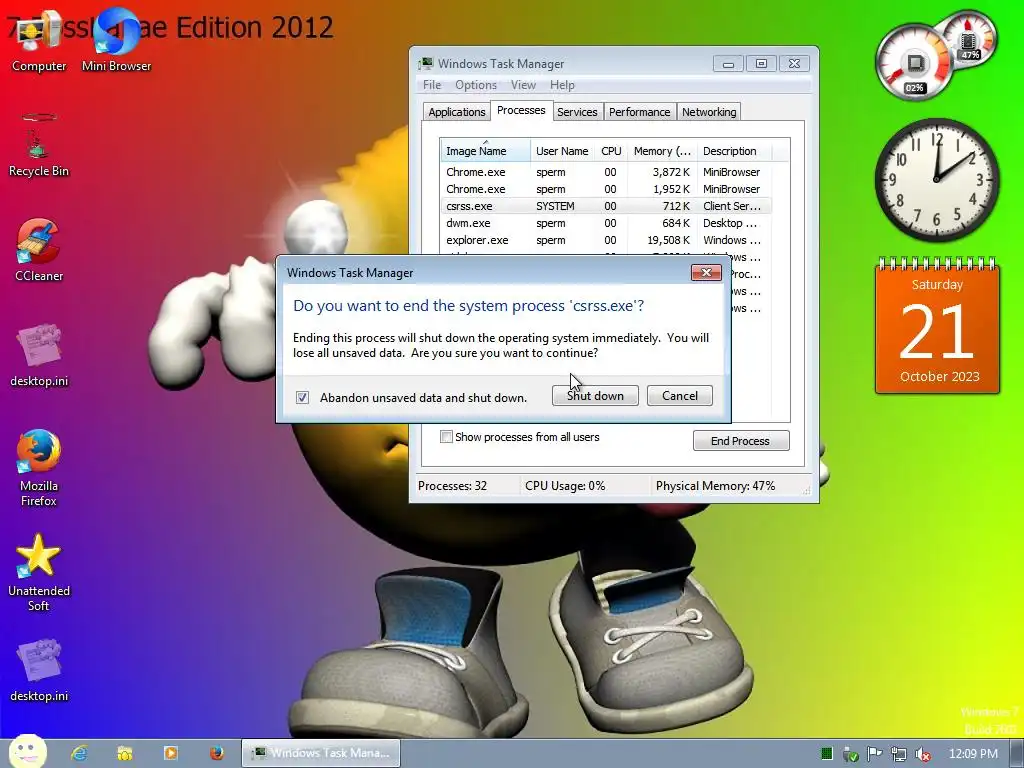
Task: Switch to the Networking tab
Action: [x=709, y=112]
